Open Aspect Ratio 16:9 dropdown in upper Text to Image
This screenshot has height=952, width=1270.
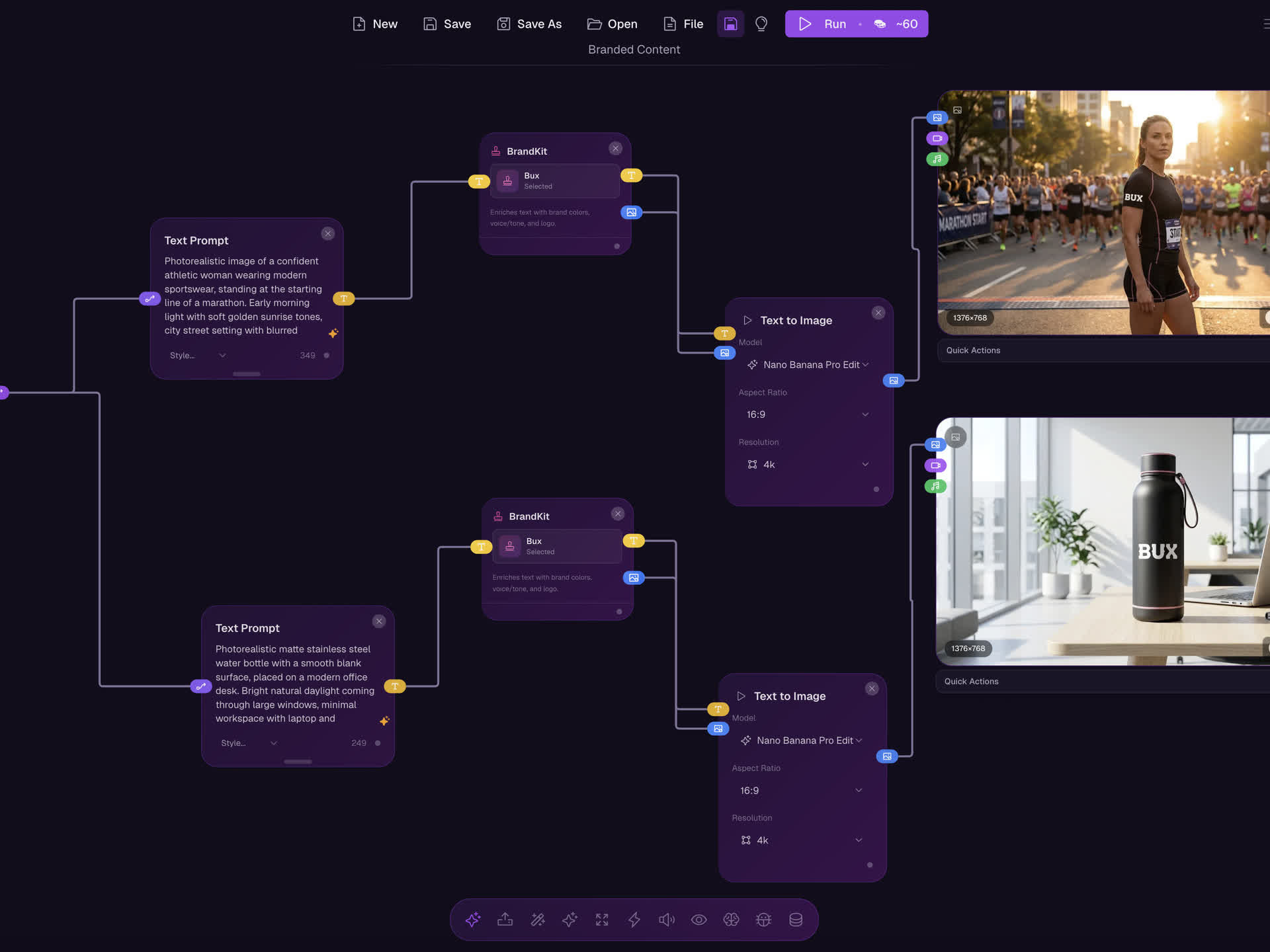coord(807,415)
